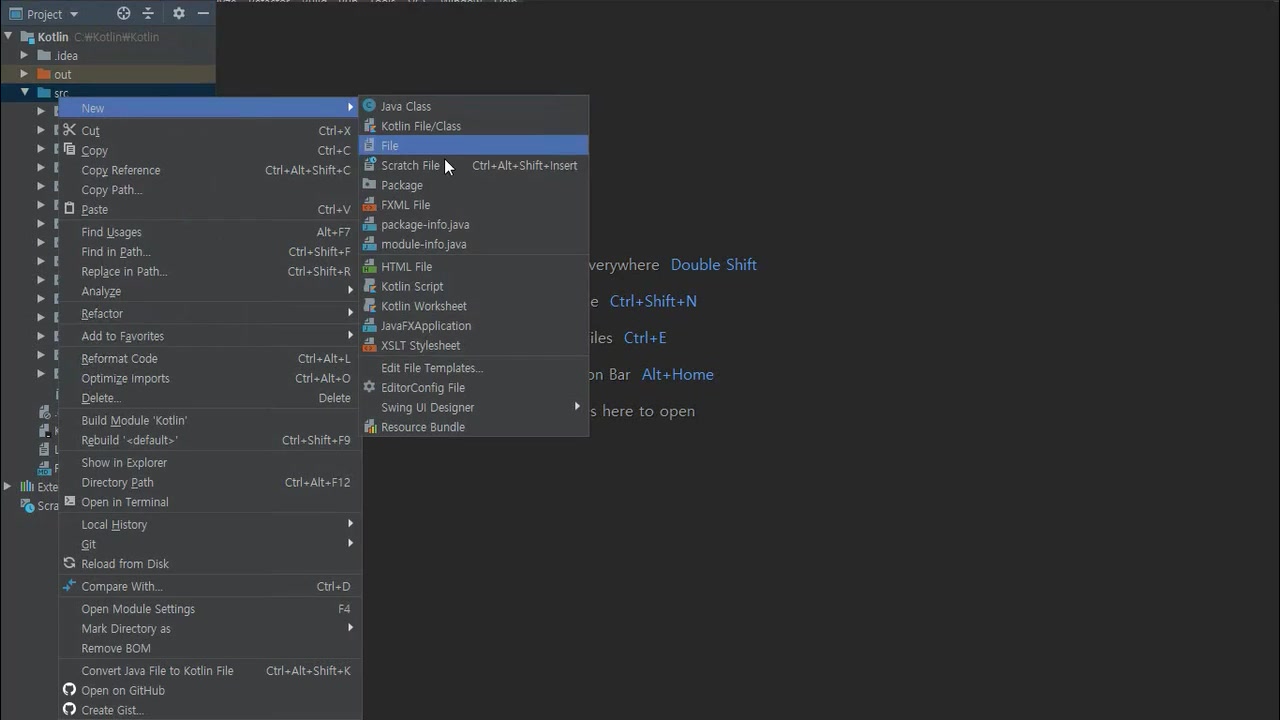Expand the out folder in tree
Viewport: 1280px width, 720px height.
[x=24, y=74]
